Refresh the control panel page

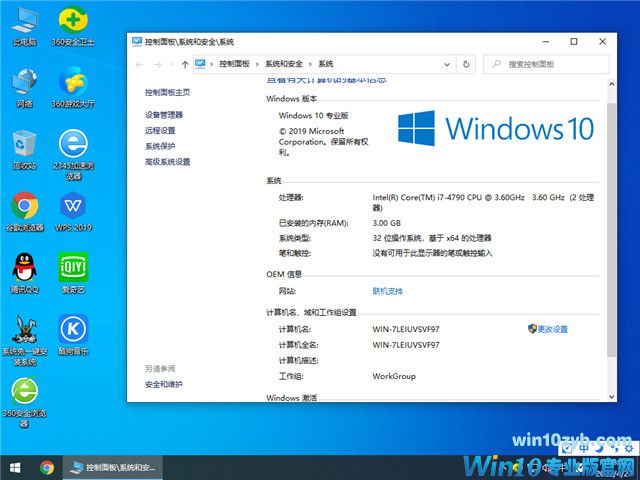pos(466,64)
